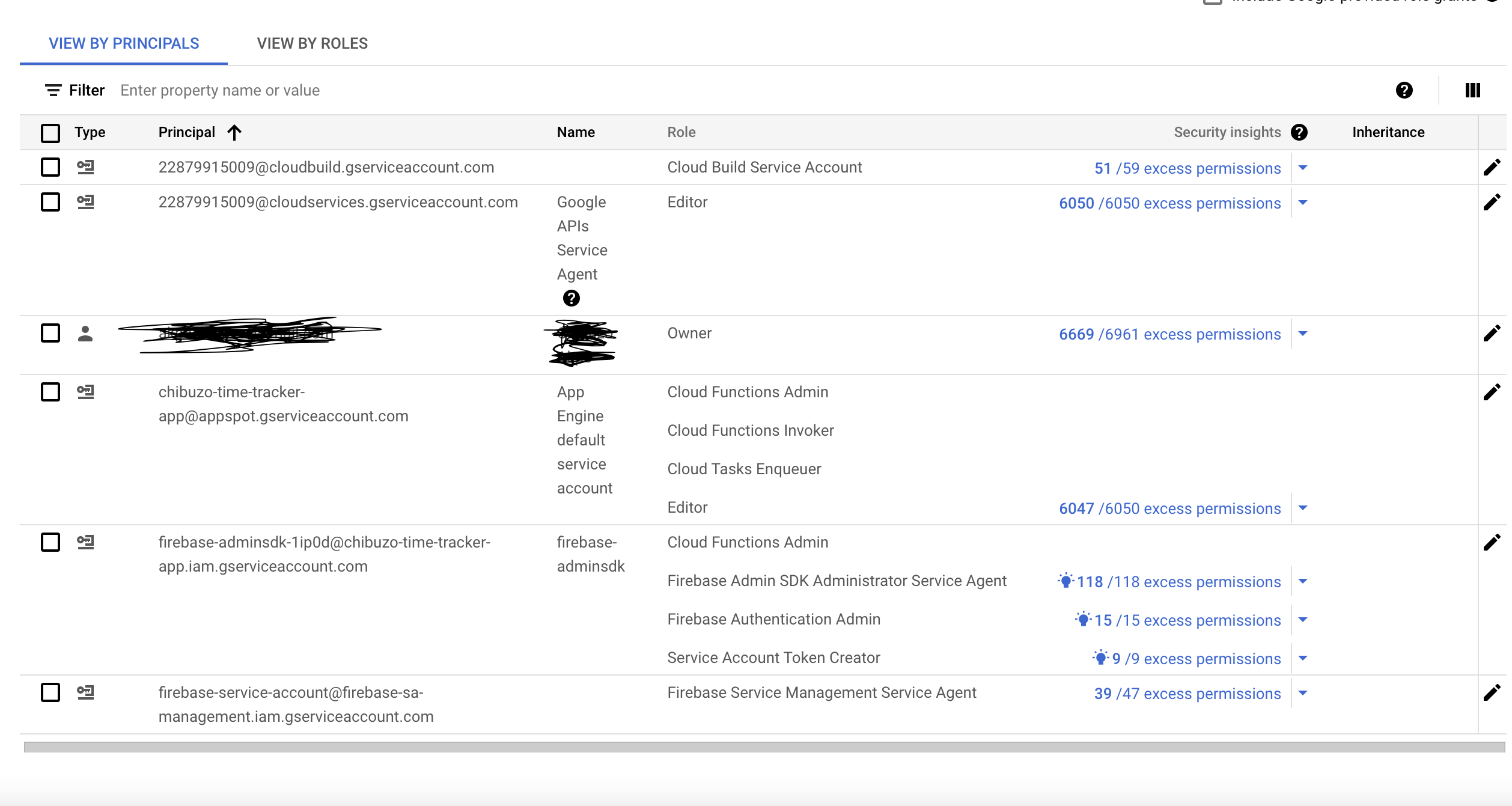Open 6669/6961 excess permissions link

pyautogui.click(x=1169, y=334)
